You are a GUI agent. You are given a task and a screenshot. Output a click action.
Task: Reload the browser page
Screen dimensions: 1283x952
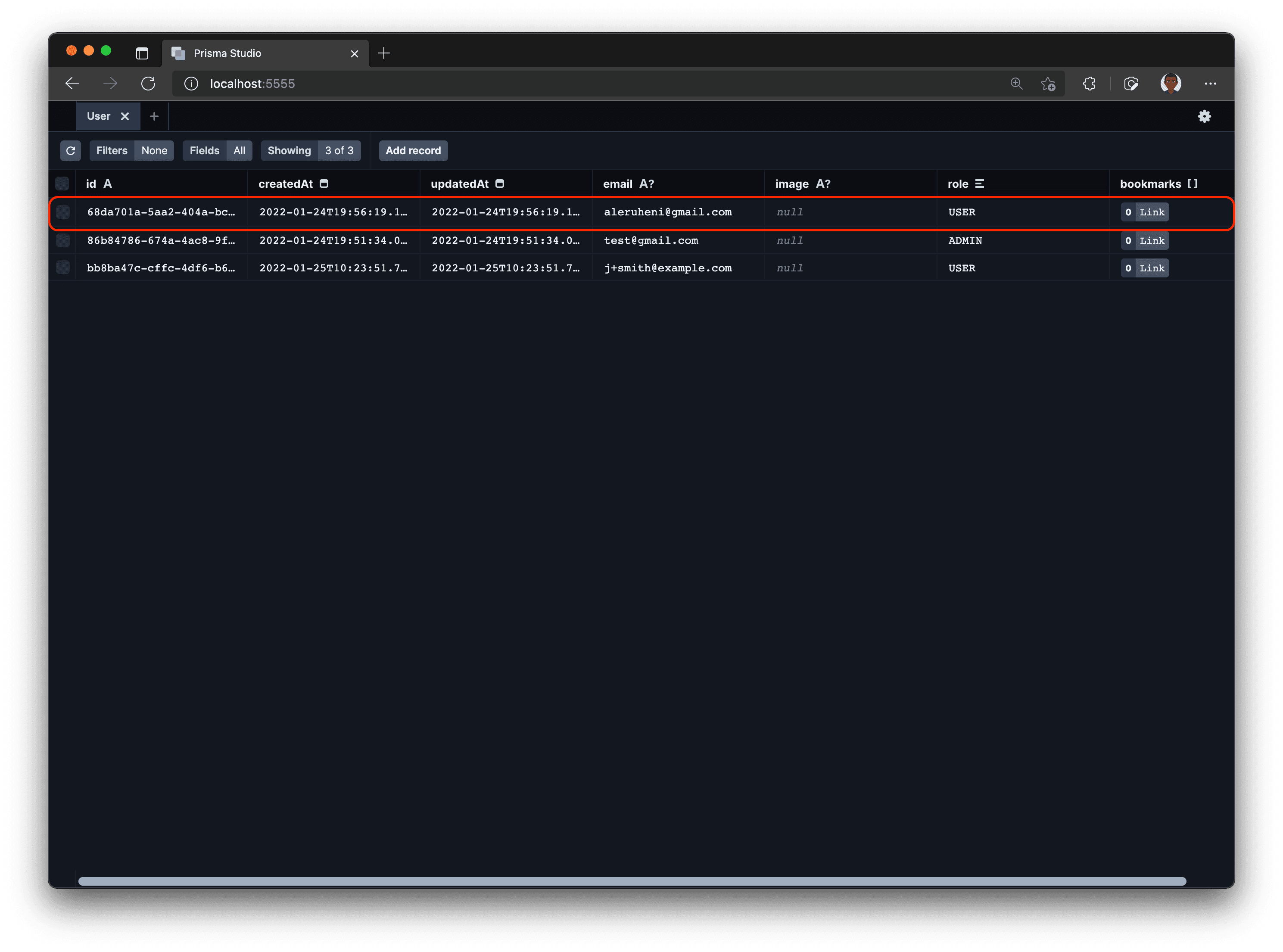(x=148, y=84)
